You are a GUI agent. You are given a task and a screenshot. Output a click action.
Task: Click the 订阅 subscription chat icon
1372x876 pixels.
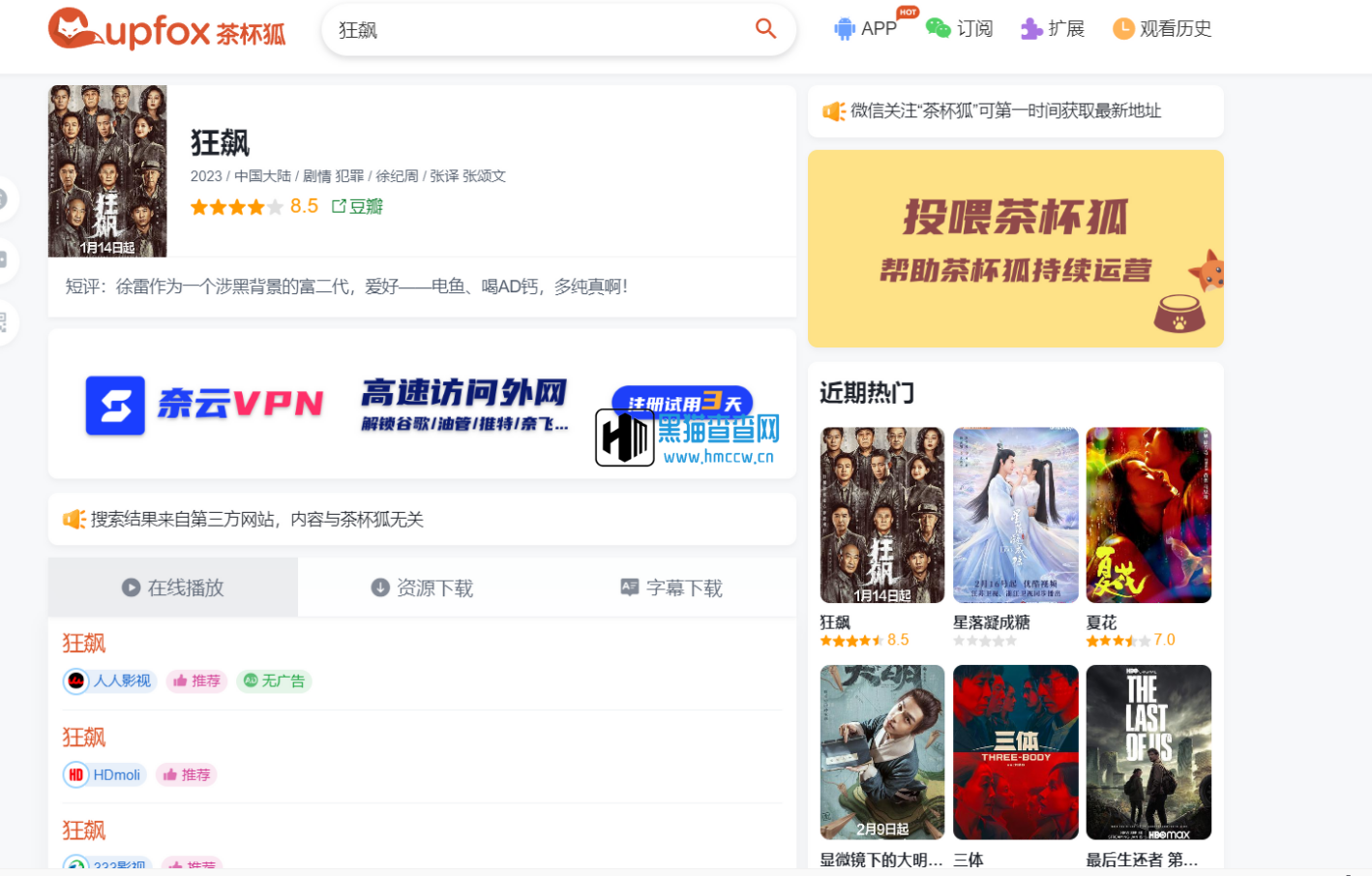[x=937, y=29]
